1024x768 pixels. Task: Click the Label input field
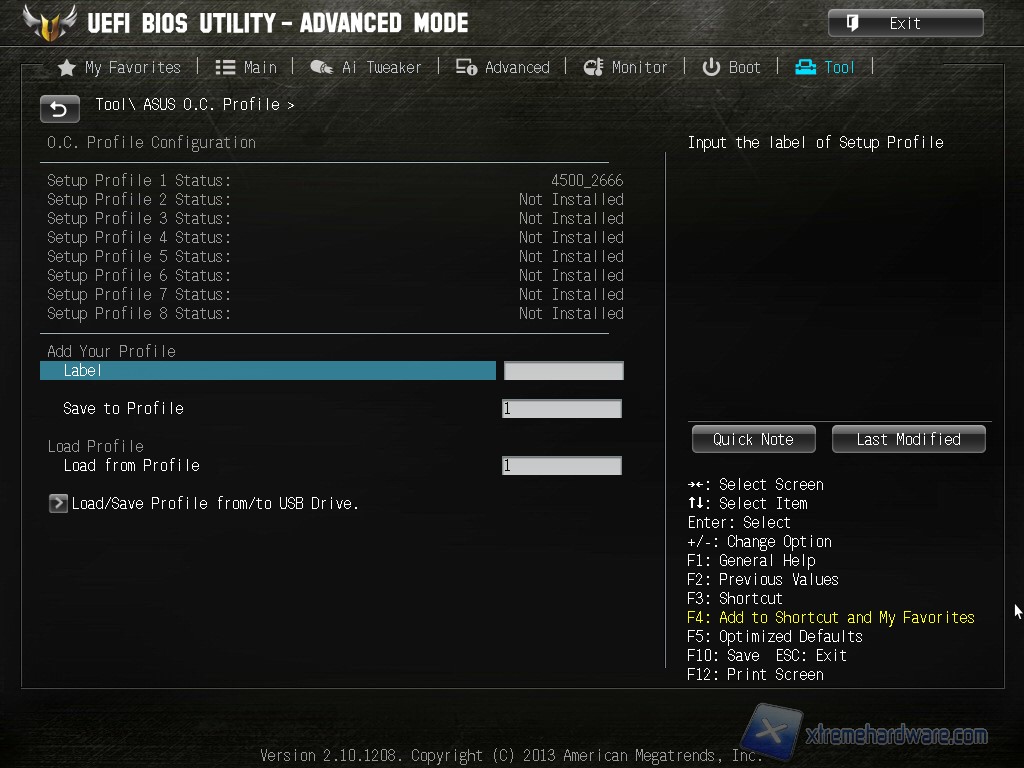pos(564,371)
